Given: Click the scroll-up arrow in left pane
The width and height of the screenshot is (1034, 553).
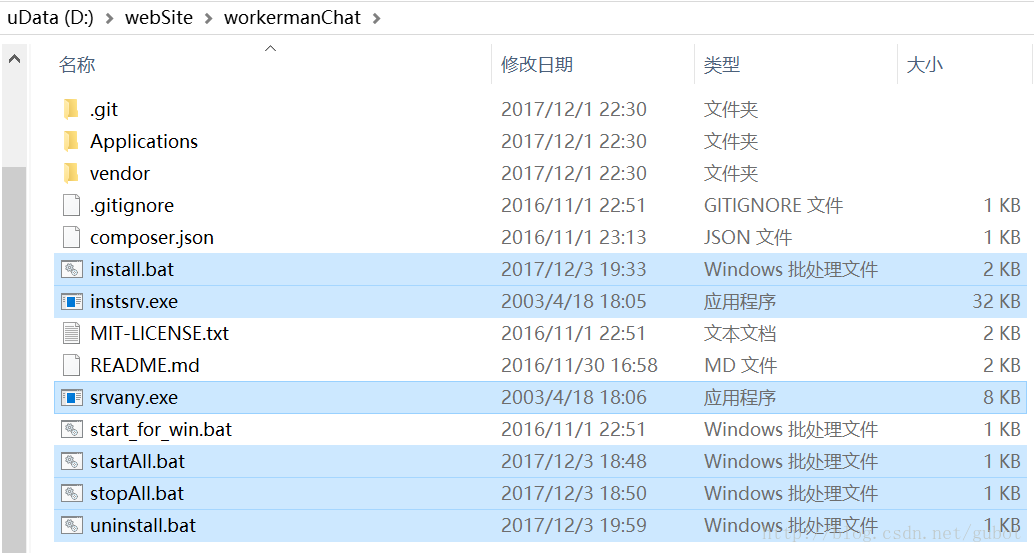Looking at the screenshot, I should [15, 59].
